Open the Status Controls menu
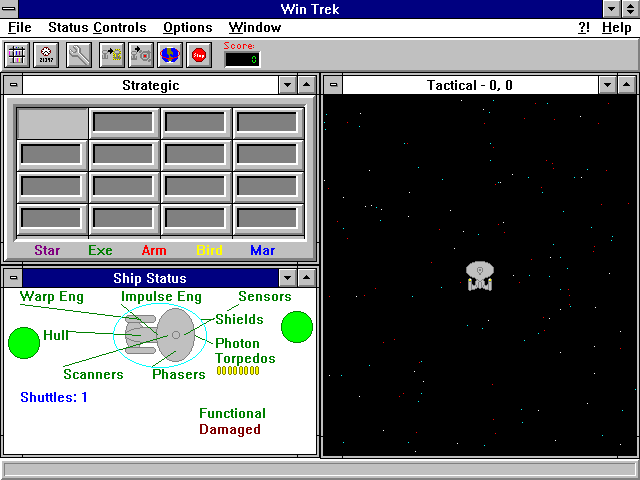The width and height of the screenshot is (640, 480). (x=97, y=28)
